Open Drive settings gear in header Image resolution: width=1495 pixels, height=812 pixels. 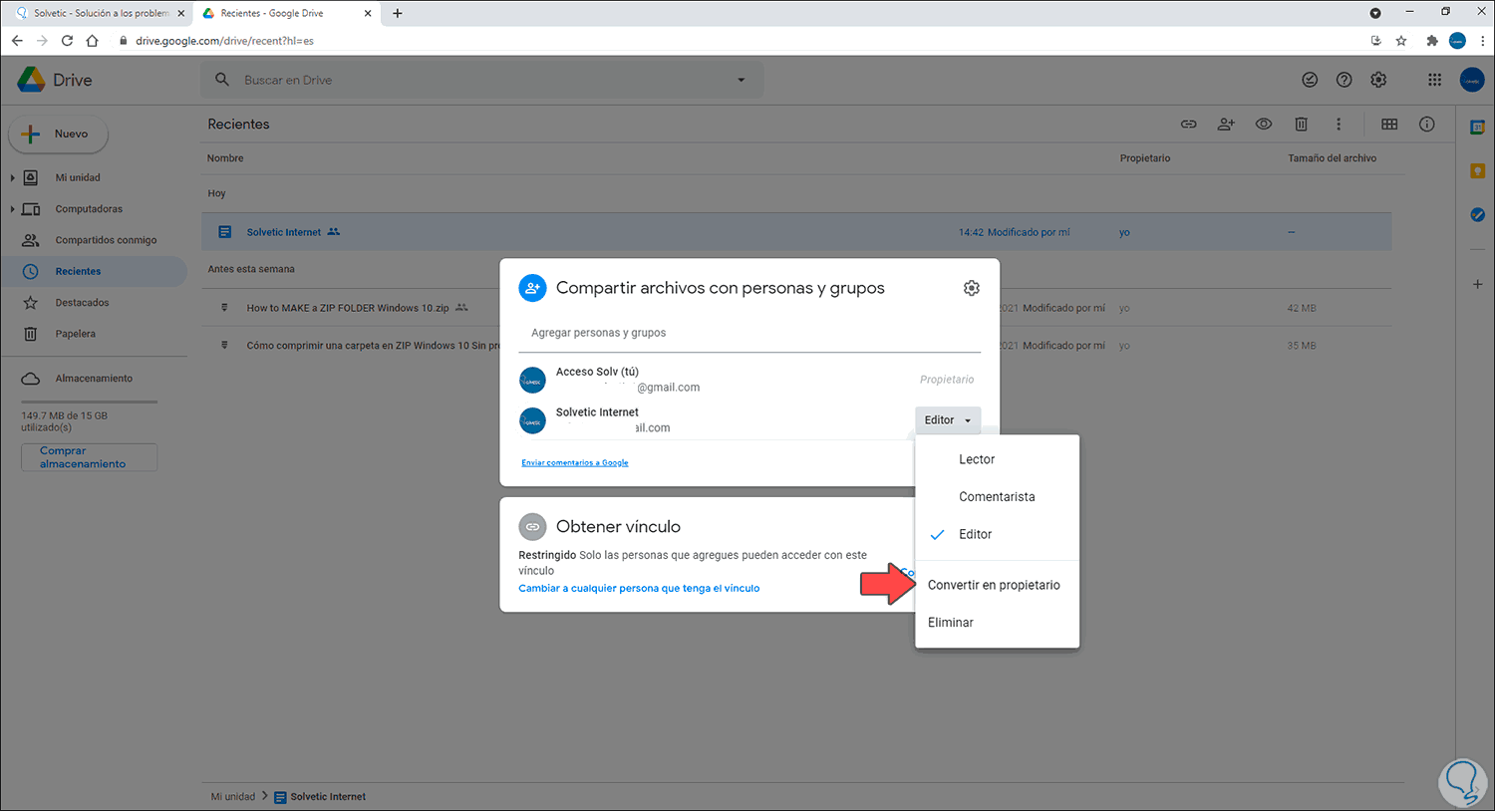click(x=1378, y=80)
